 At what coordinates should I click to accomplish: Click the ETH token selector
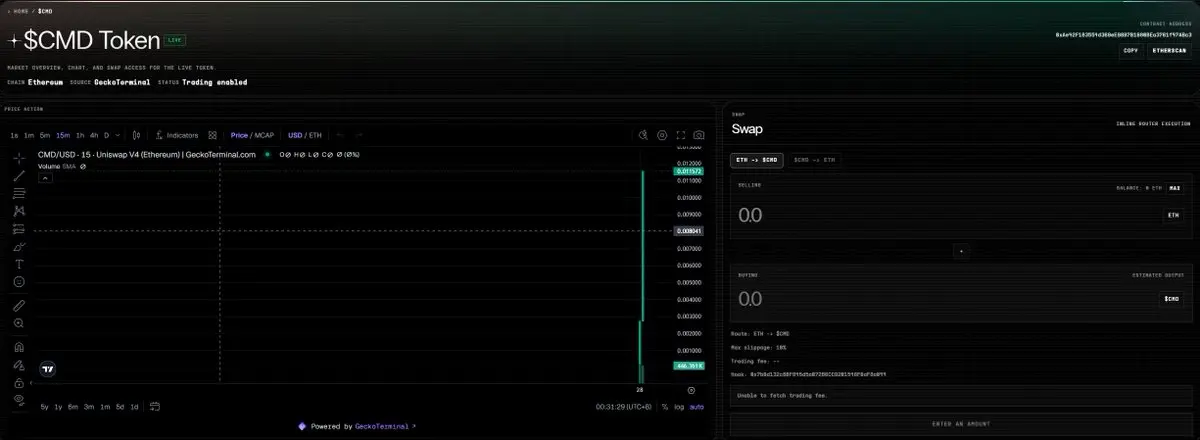(1172, 215)
